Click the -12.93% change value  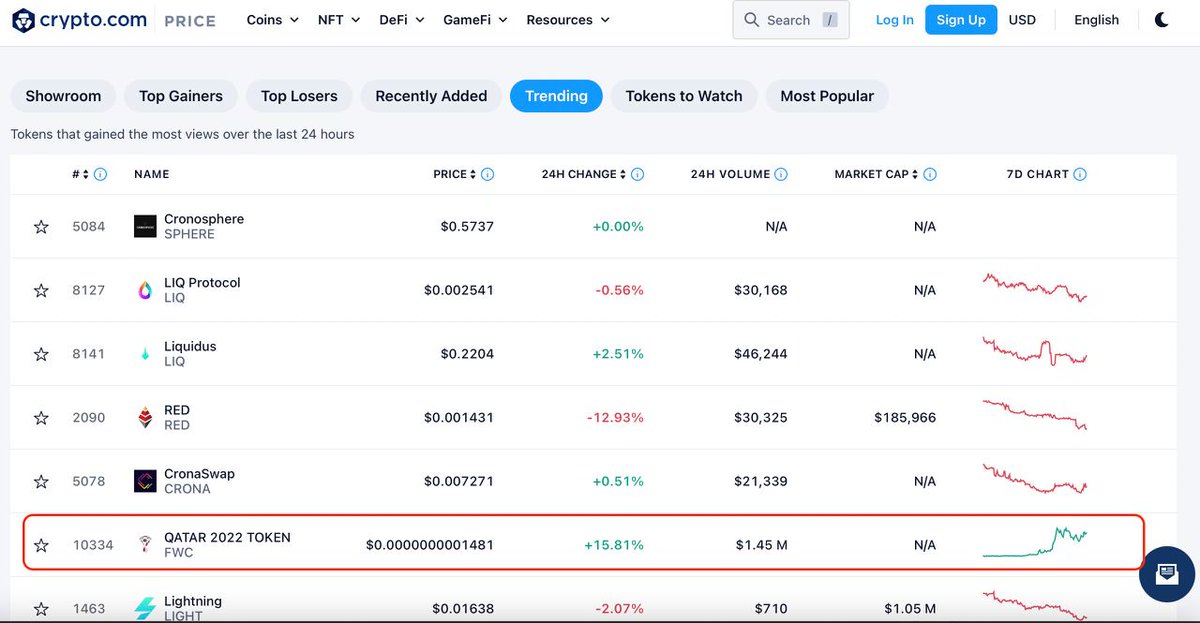(615, 418)
